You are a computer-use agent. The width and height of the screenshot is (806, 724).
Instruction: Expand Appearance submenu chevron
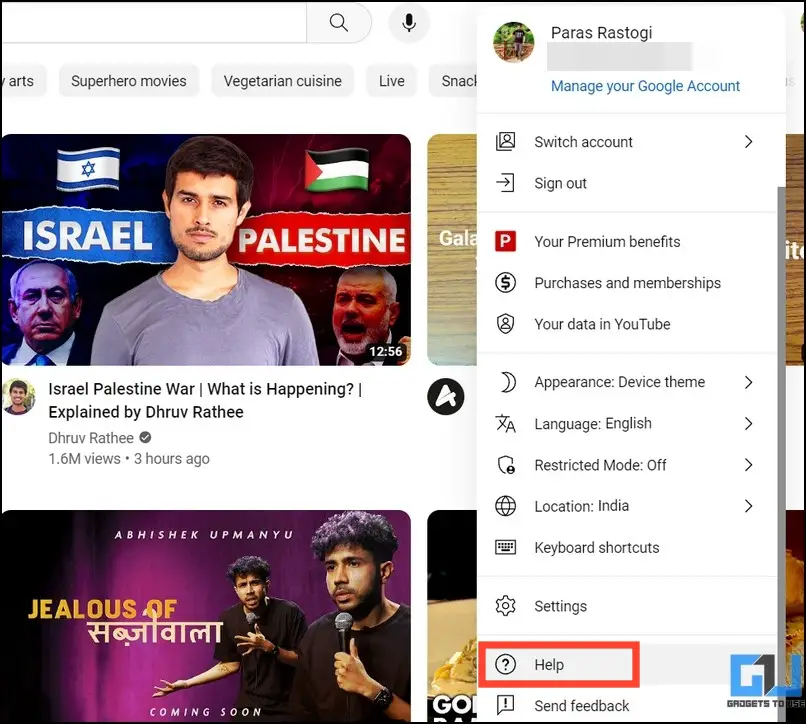(x=748, y=382)
